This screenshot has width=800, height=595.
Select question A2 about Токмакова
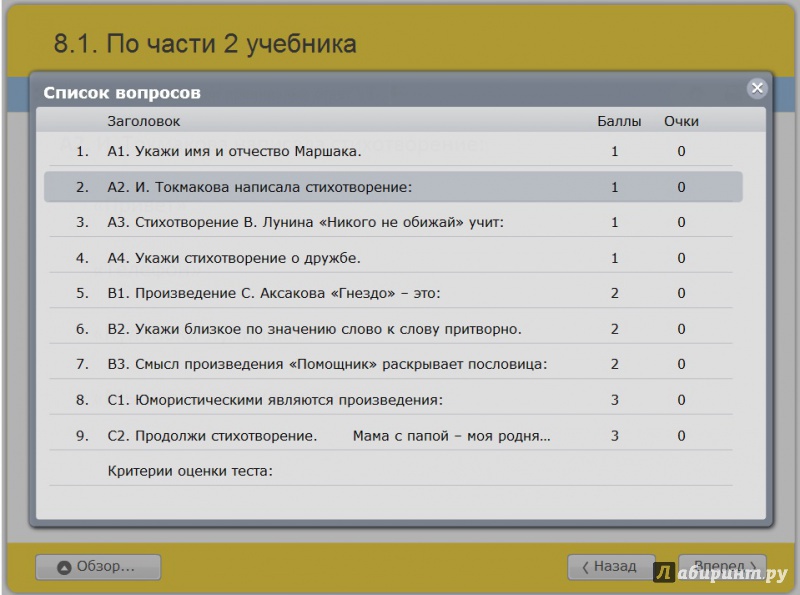[393, 187]
